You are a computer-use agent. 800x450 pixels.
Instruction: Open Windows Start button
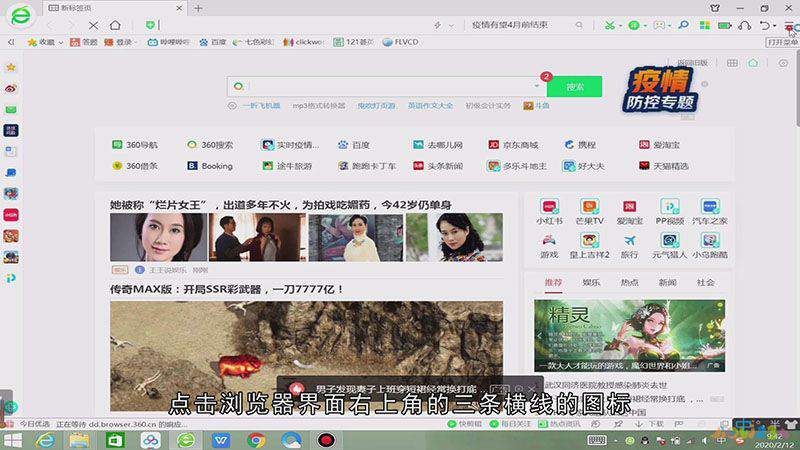coord(12,440)
